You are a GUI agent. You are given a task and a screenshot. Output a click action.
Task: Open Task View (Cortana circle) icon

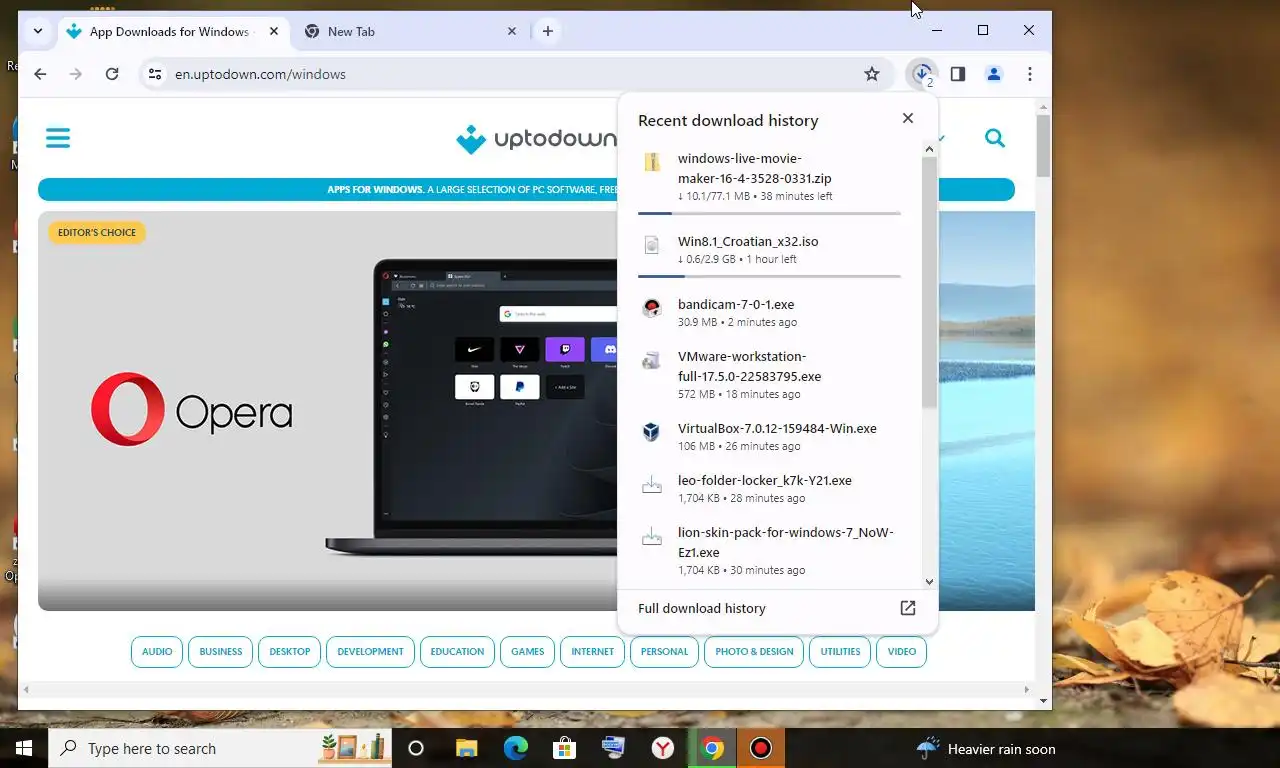(416, 748)
